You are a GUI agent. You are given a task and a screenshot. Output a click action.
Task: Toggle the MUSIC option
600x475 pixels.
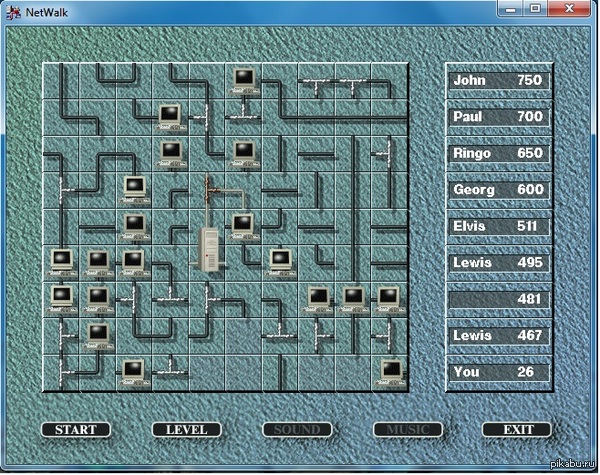407,430
